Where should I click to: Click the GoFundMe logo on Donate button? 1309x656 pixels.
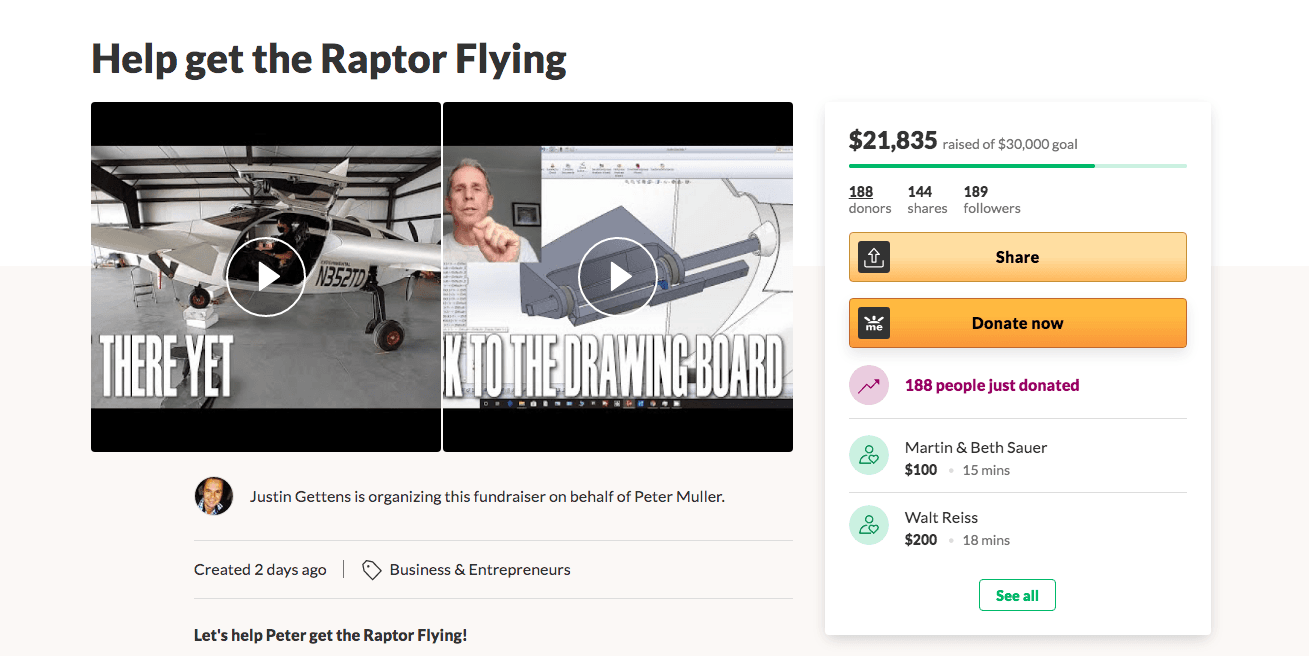873,323
